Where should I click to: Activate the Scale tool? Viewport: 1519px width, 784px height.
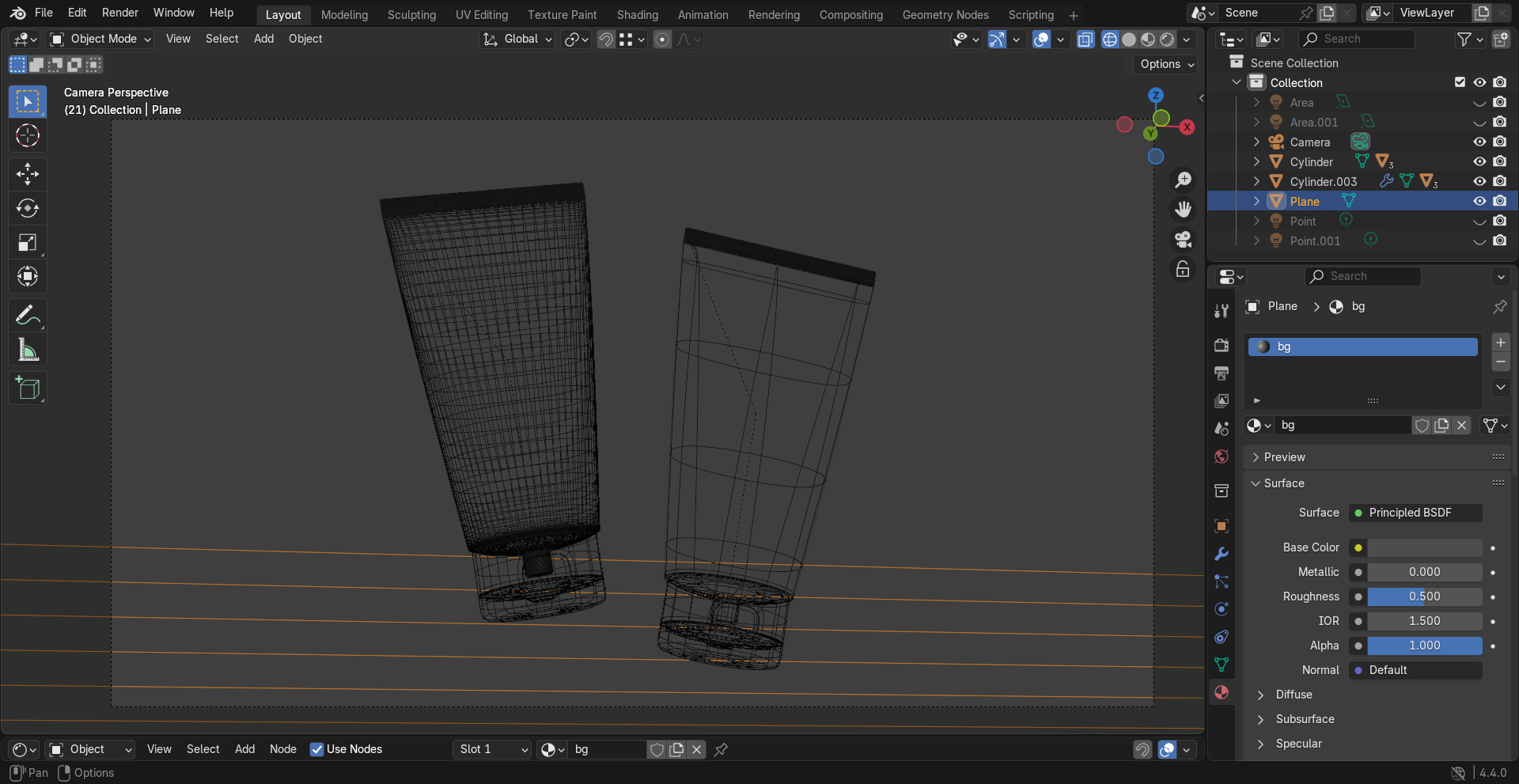(x=28, y=242)
